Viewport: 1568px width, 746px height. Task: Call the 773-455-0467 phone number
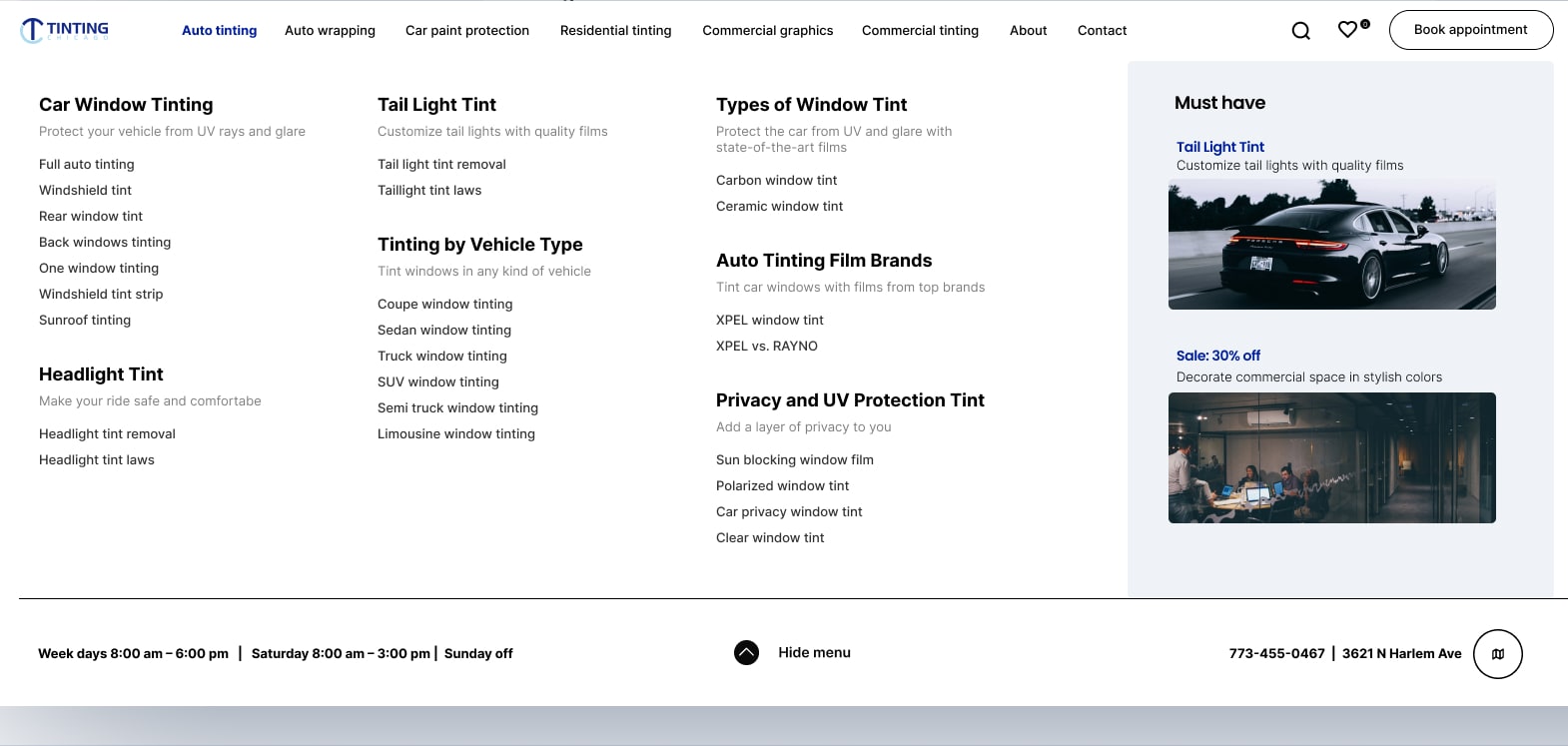click(1276, 654)
